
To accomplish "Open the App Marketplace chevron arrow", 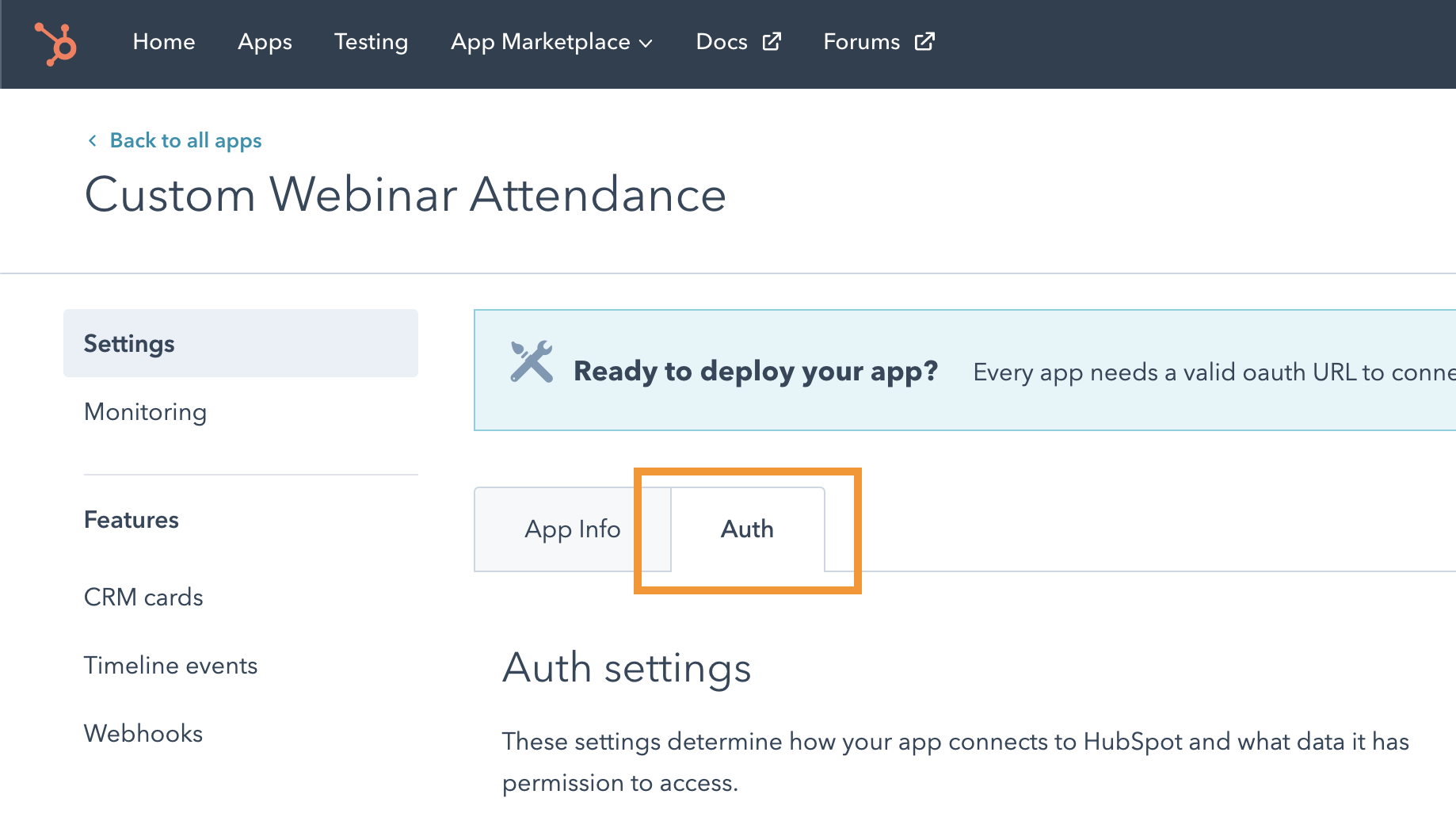I will [x=647, y=44].
